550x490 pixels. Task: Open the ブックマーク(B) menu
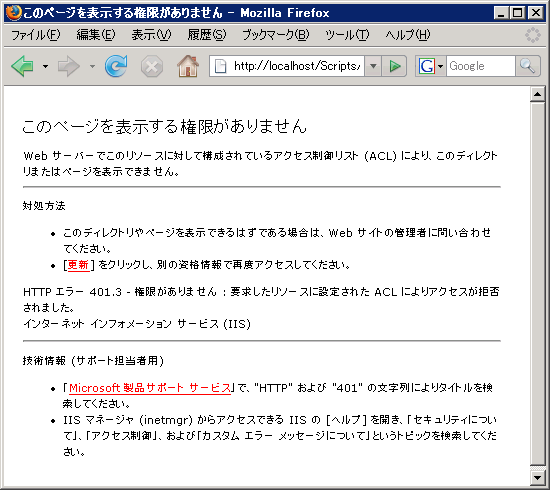point(276,35)
